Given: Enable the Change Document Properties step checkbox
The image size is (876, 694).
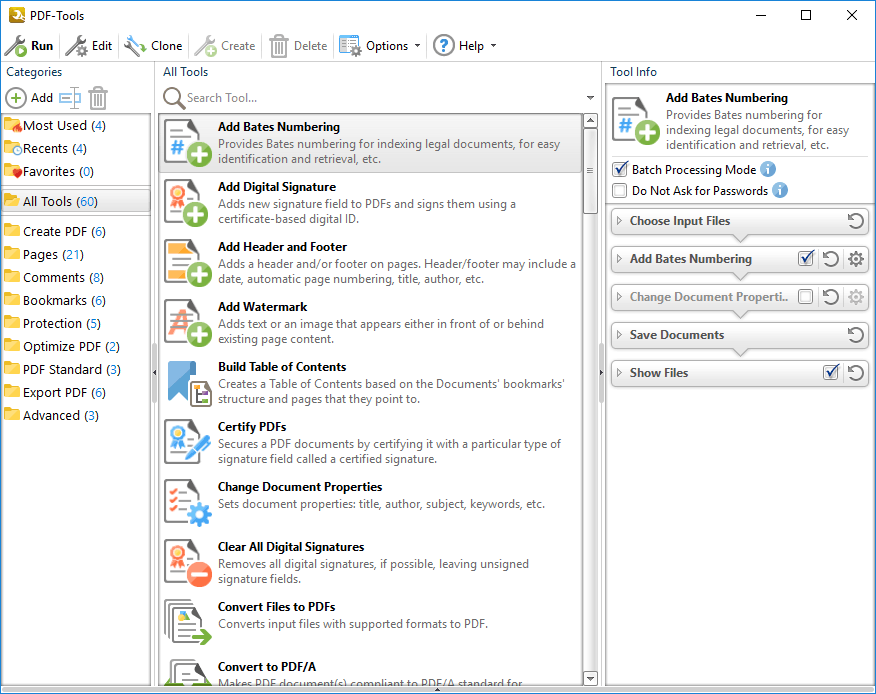Looking at the screenshot, I should pyautogui.click(x=806, y=297).
